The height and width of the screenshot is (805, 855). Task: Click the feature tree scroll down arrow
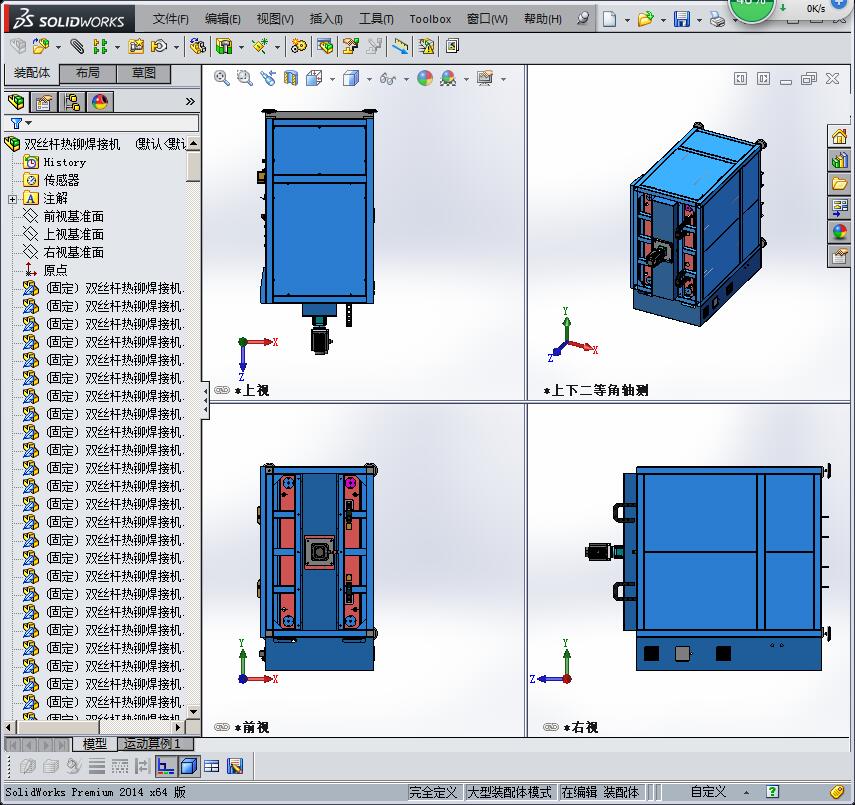(193, 712)
